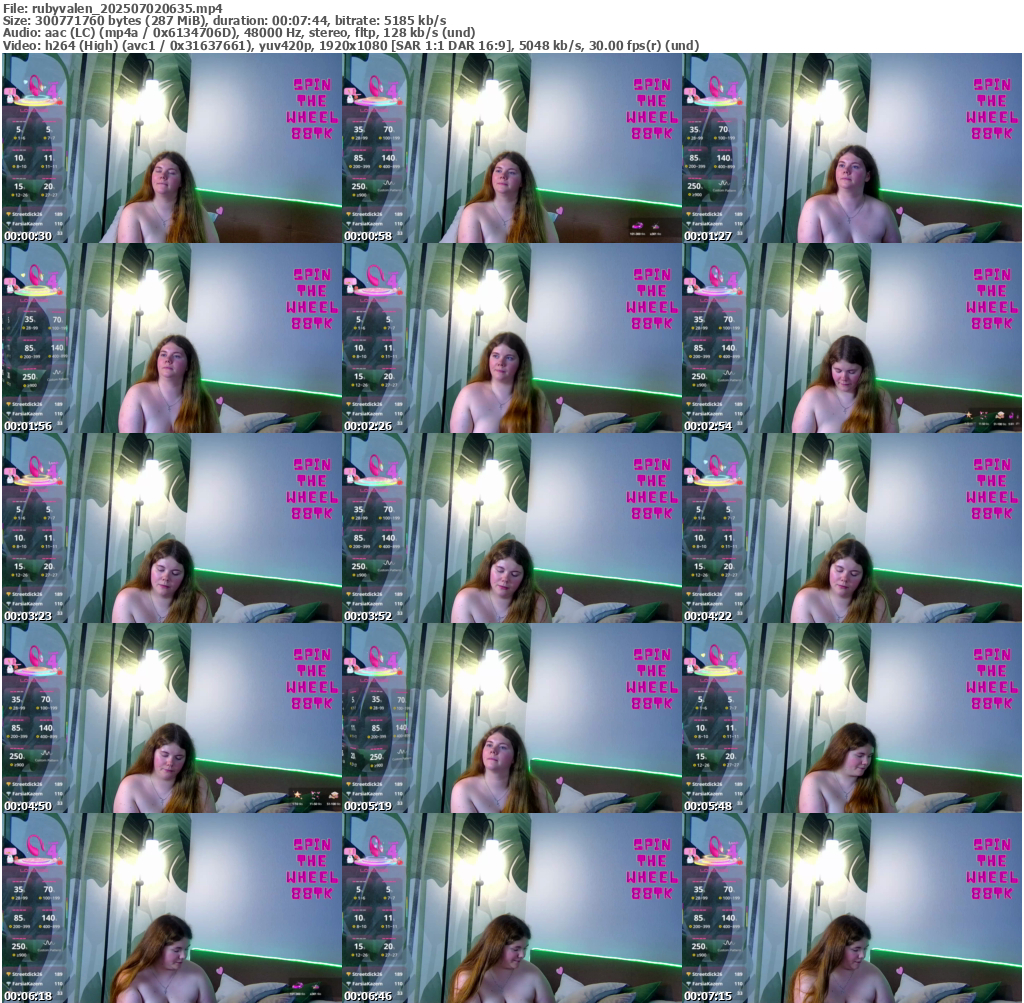Click the thumbnail at 00:05:19
Image resolution: width=1024 pixels, height=1003 pixels.
511,718
